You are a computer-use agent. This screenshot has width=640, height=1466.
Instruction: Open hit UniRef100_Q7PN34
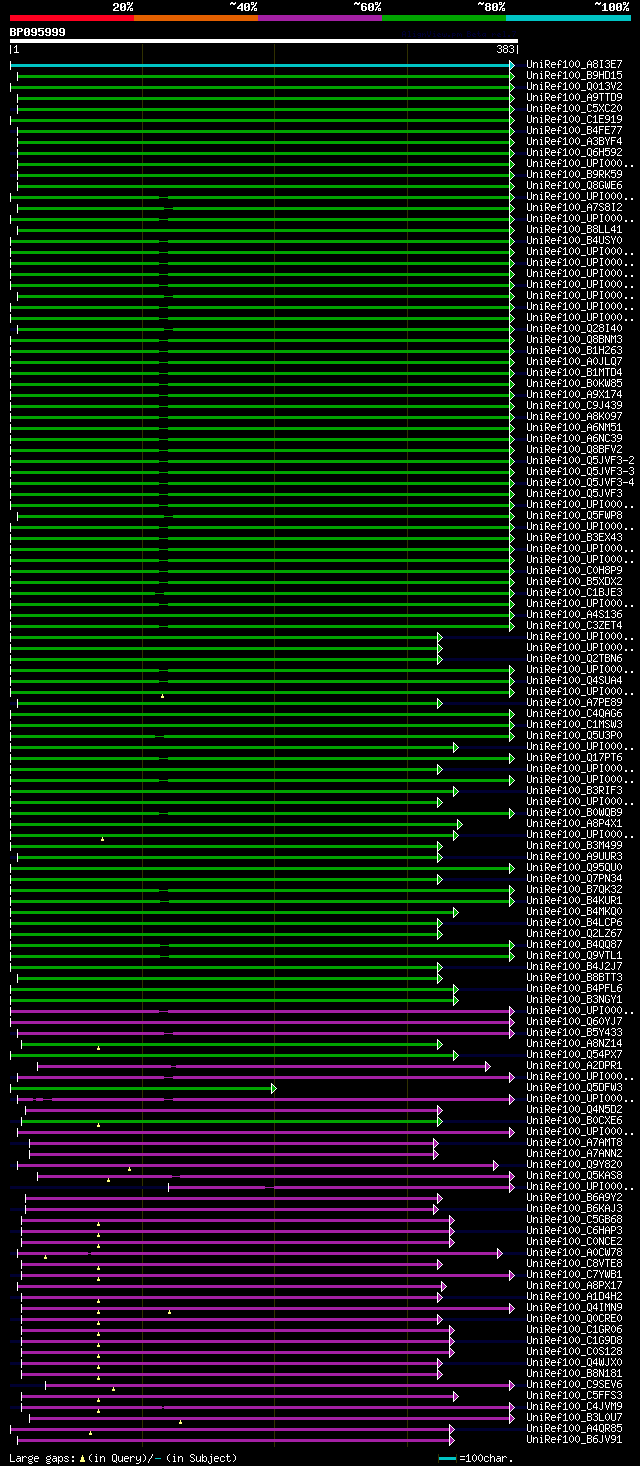[574, 878]
